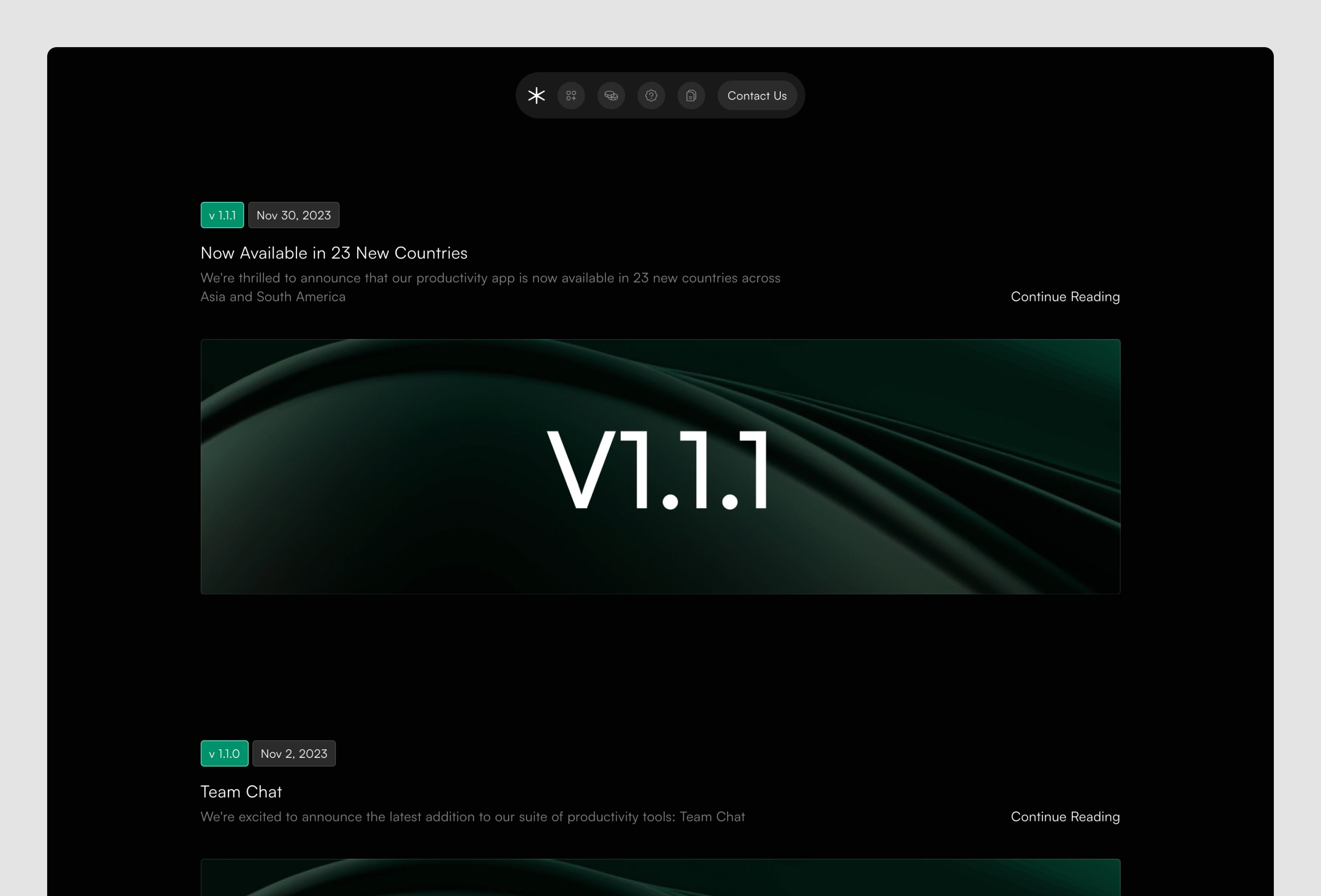
Task: Click the green v 1.1.1 version badge
Action: click(x=222, y=215)
